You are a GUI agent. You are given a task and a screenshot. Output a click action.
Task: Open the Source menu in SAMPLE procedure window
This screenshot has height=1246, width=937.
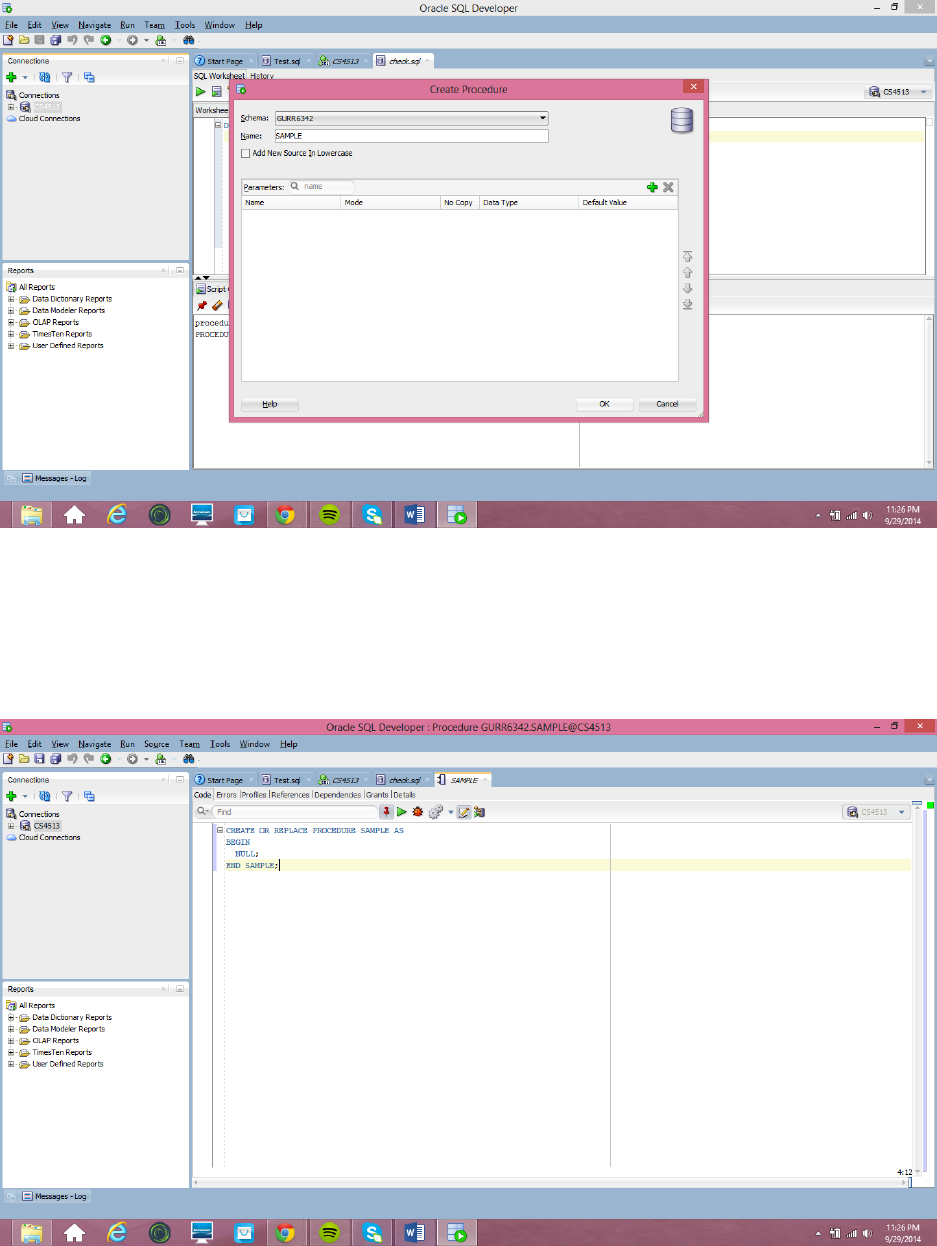157,744
